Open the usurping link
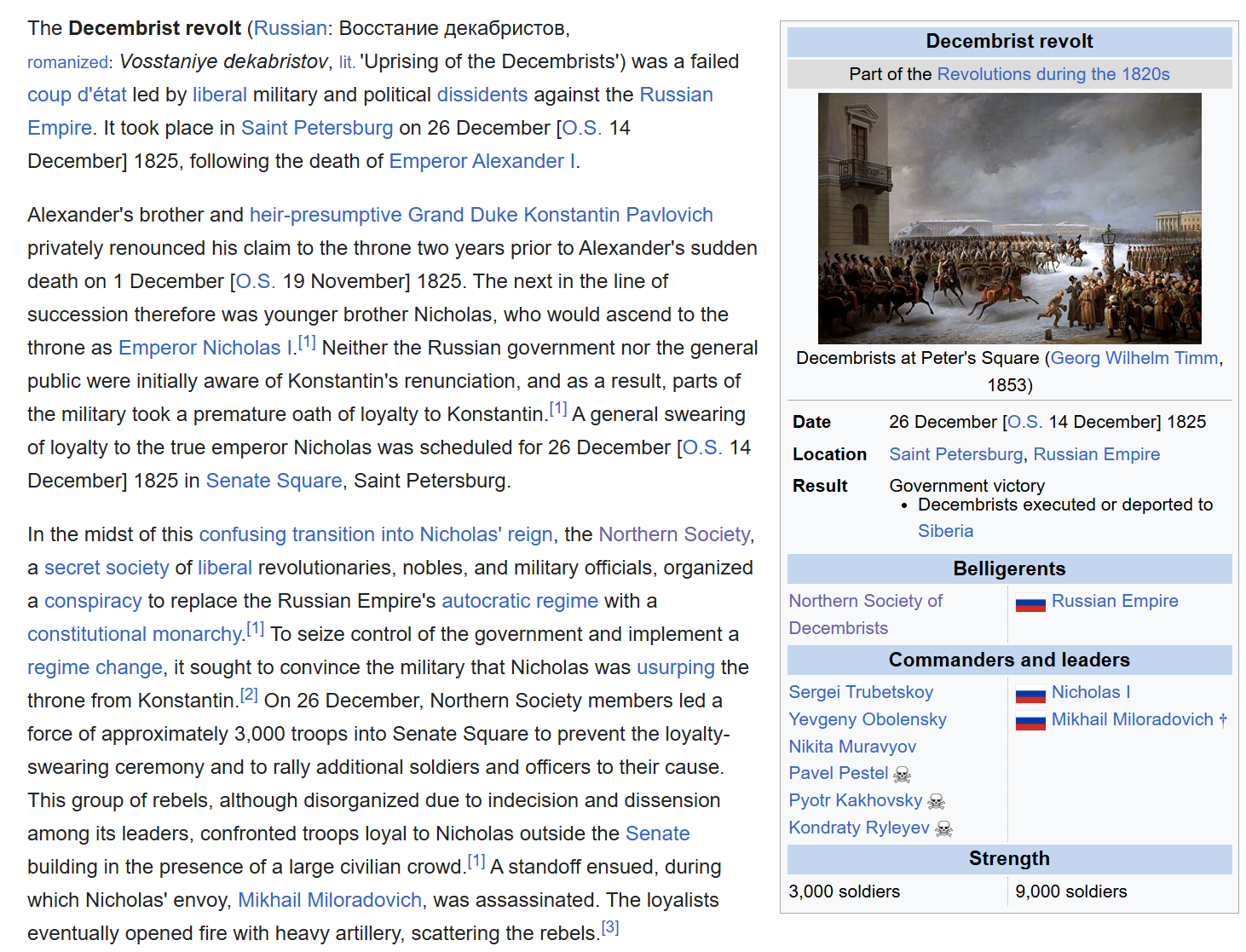 click(x=676, y=667)
